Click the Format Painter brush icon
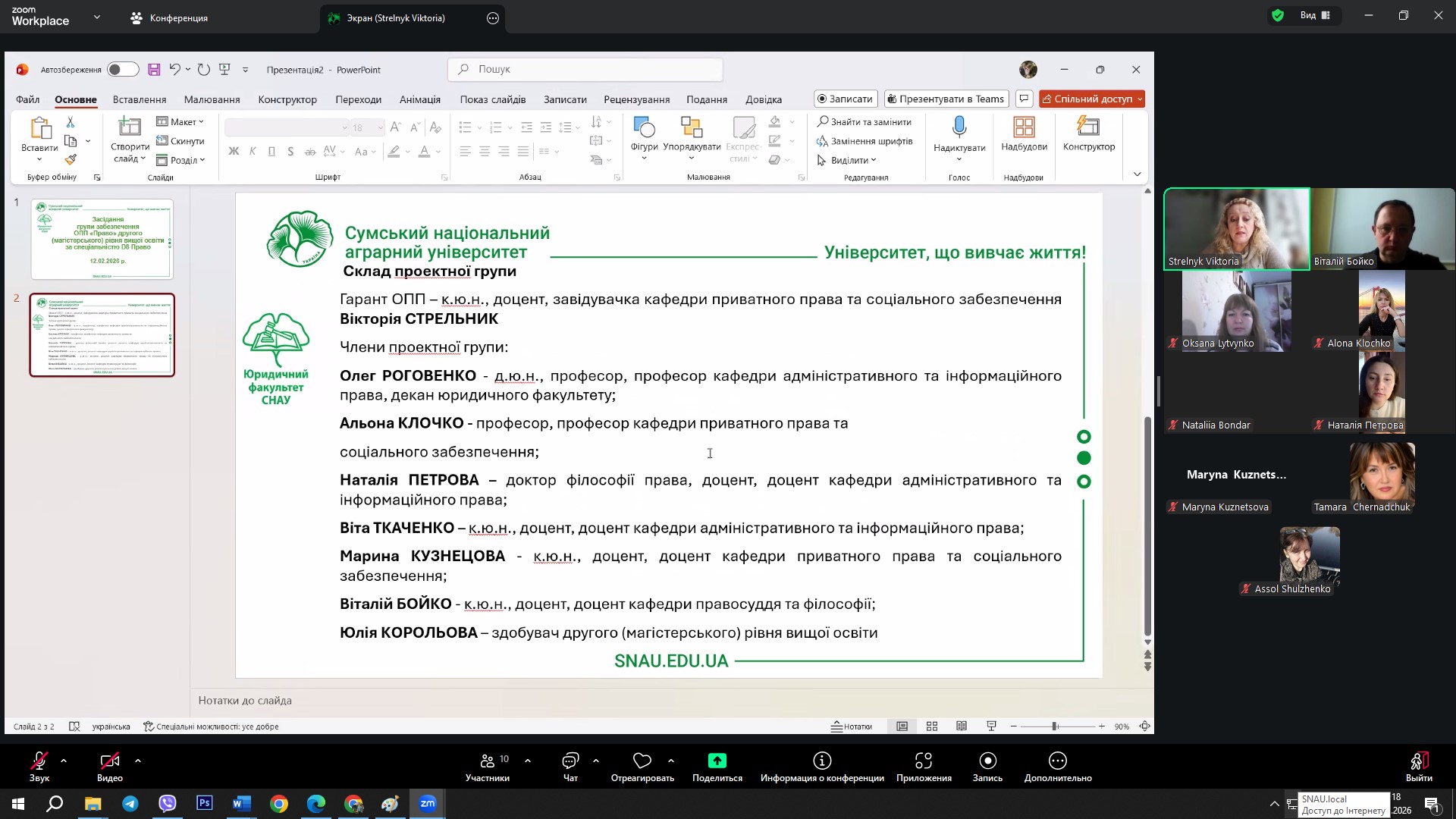The width and height of the screenshot is (1456, 819). pos(71,160)
